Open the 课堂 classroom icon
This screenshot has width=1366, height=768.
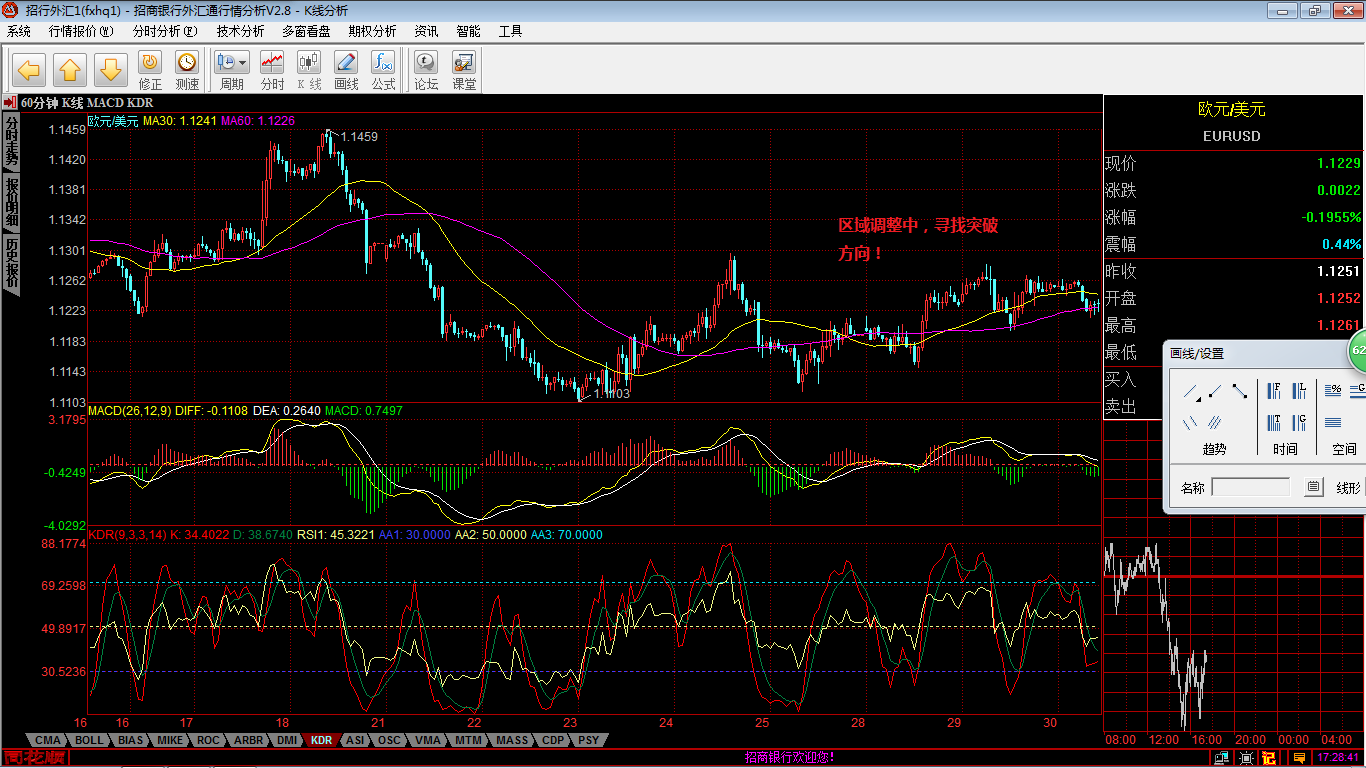click(464, 70)
